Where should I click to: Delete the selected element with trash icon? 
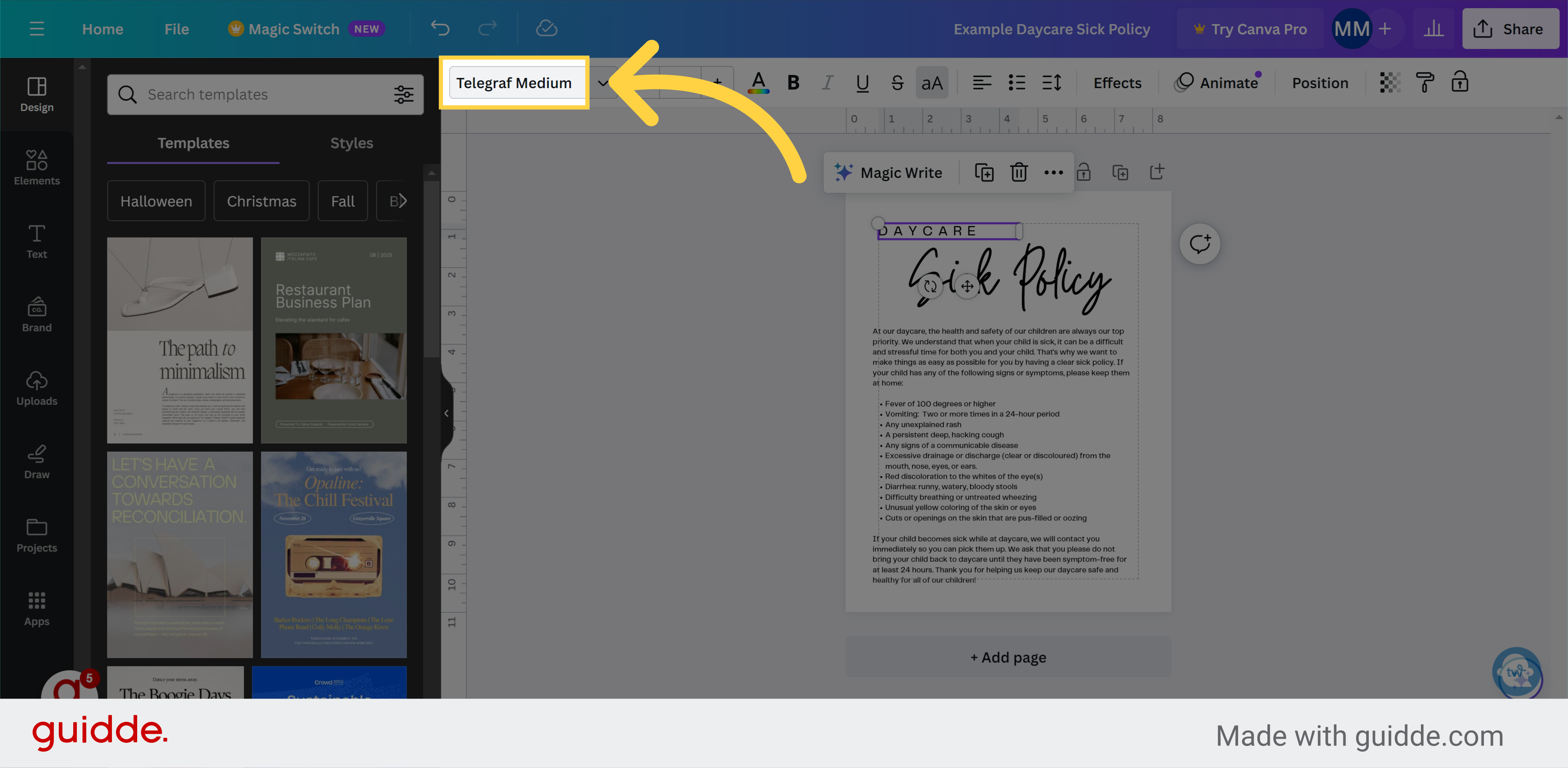pos(1018,173)
